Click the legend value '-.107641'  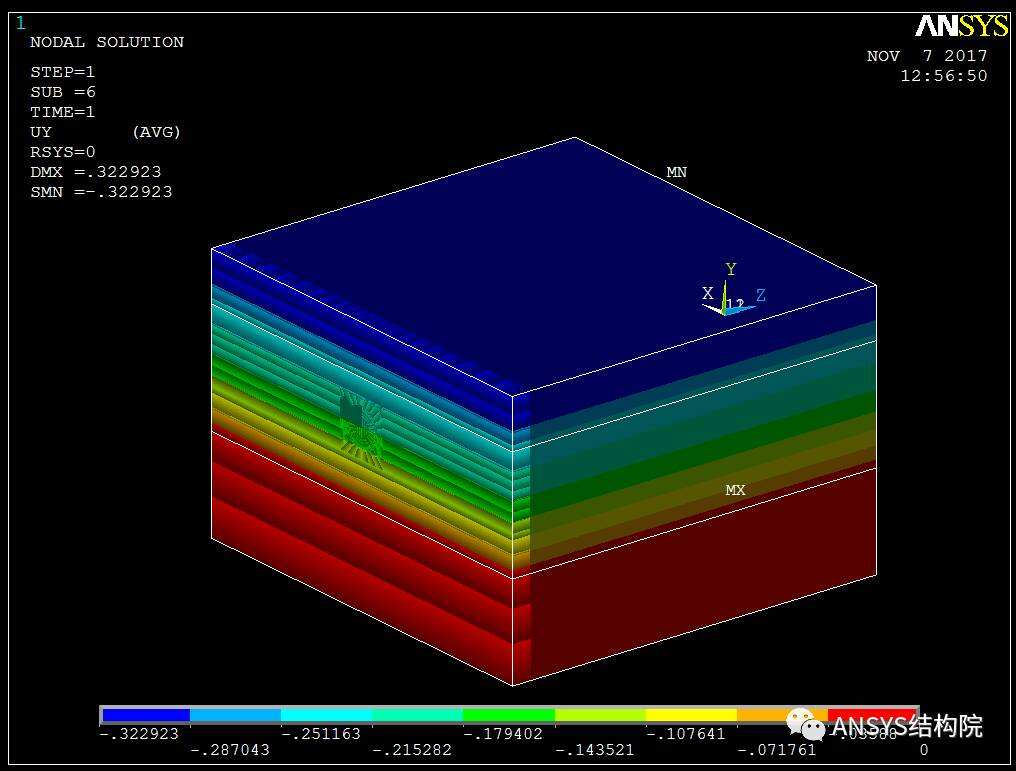(x=686, y=734)
